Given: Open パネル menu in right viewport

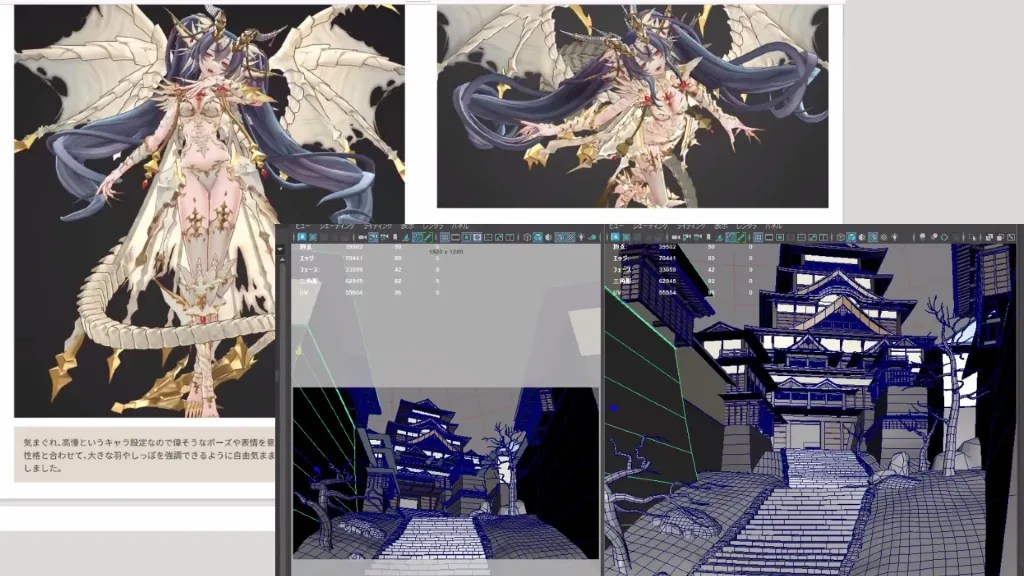Looking at the screenshot, I should point(773,227).
